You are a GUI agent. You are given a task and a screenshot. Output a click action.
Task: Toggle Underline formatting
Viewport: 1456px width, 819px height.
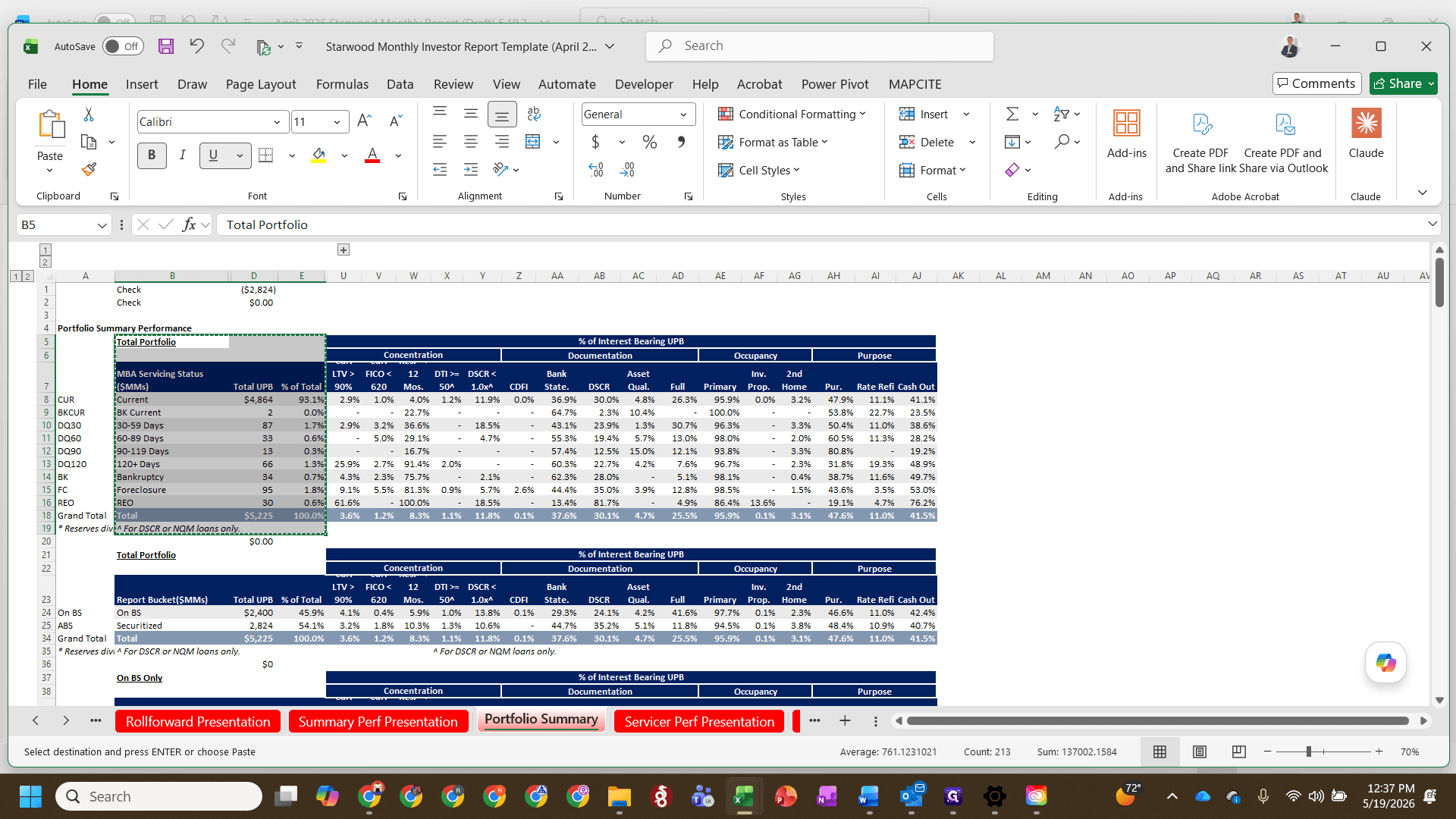(213, 155)
